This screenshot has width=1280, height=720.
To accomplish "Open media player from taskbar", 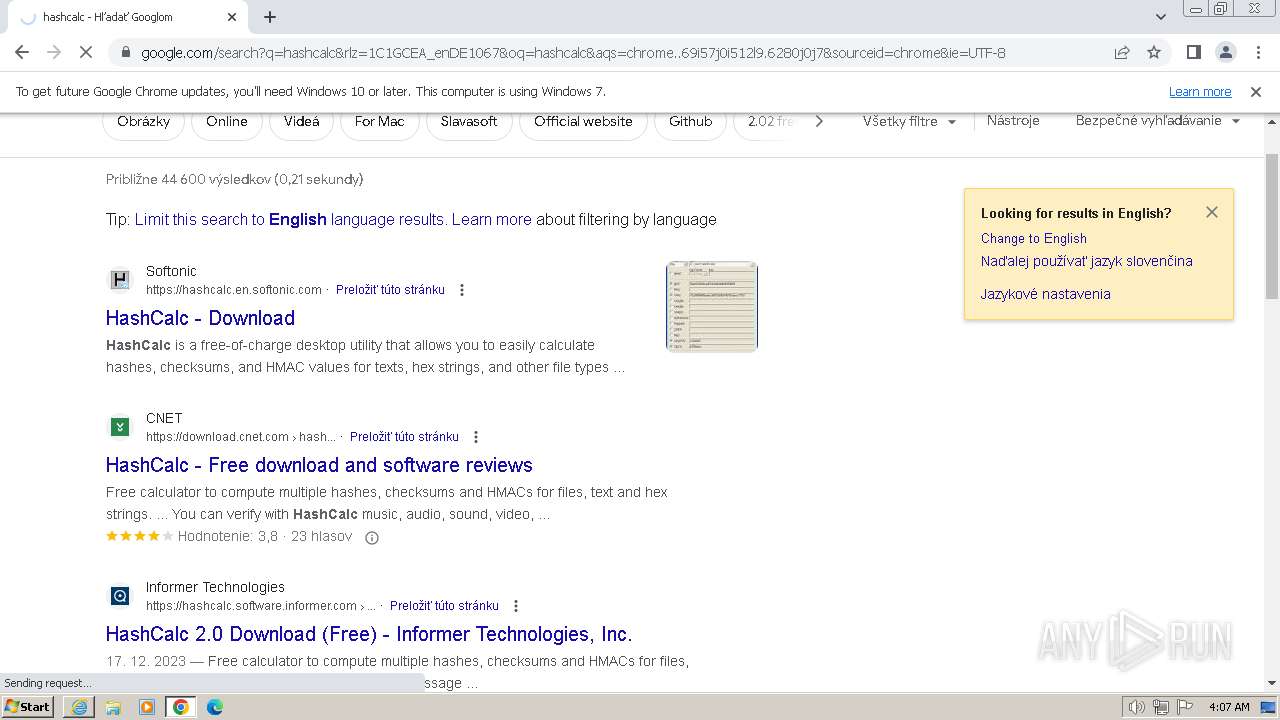I will tap(147, 707).
